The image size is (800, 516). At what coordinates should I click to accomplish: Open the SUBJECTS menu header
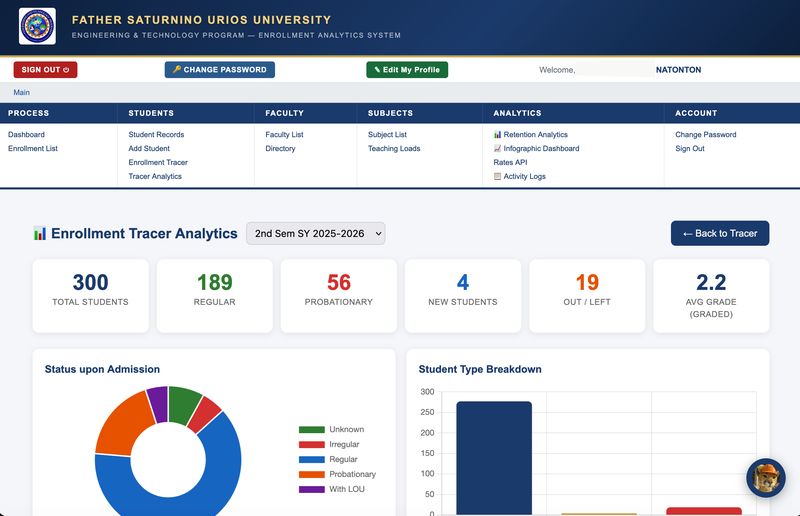tap(390, 113)
